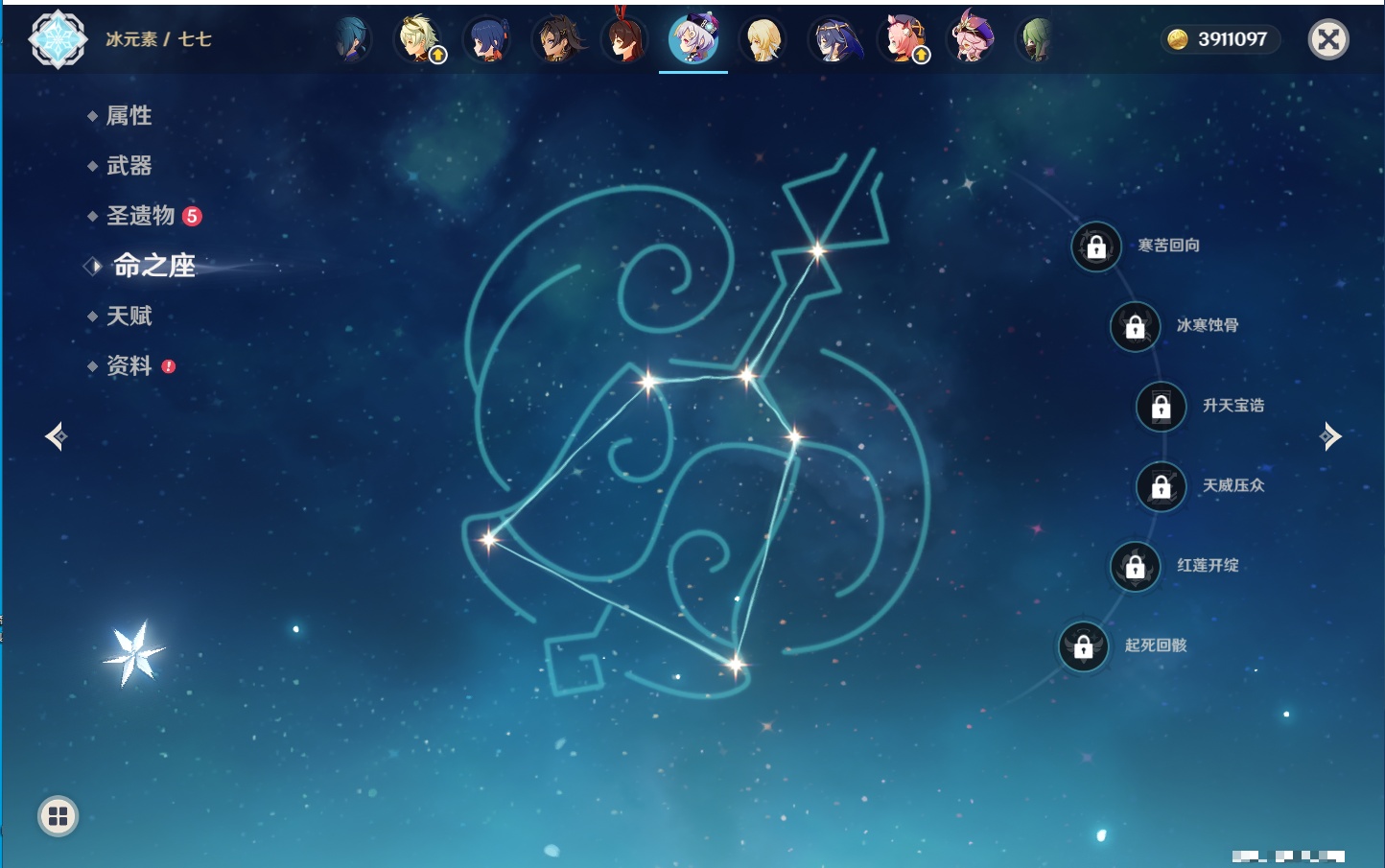The image size is (1385, 868).
Task: Go to the previous character with the left arrow
Action: [56, 436]
